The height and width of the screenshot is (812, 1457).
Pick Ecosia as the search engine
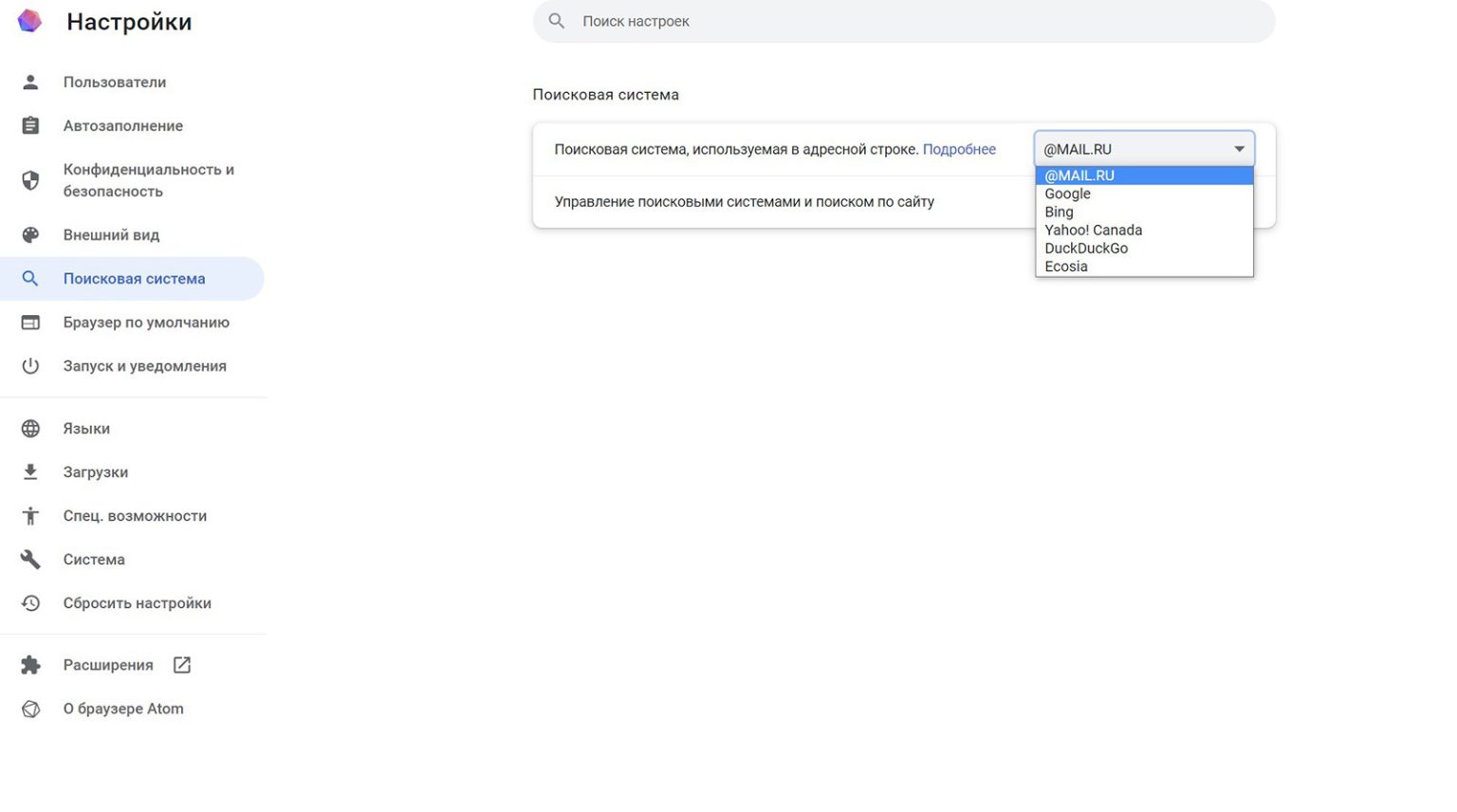(1065, 267)
